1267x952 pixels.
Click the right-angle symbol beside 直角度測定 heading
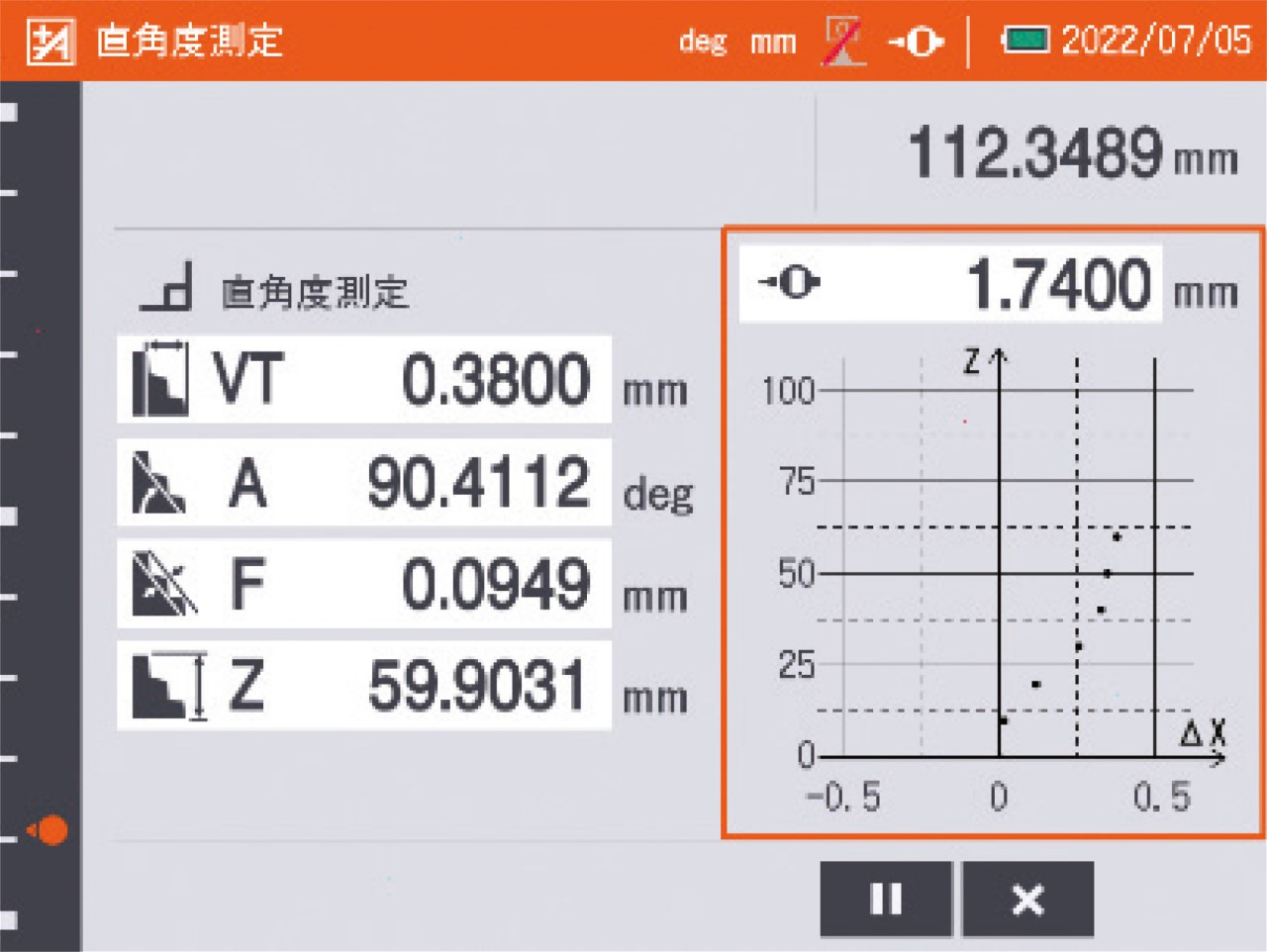pos(167,289)
